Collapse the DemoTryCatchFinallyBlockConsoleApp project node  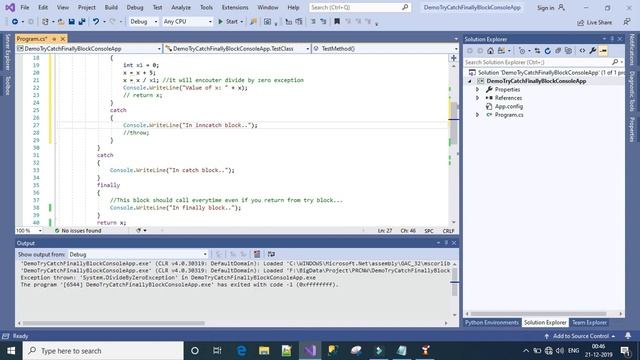(469, 81)
